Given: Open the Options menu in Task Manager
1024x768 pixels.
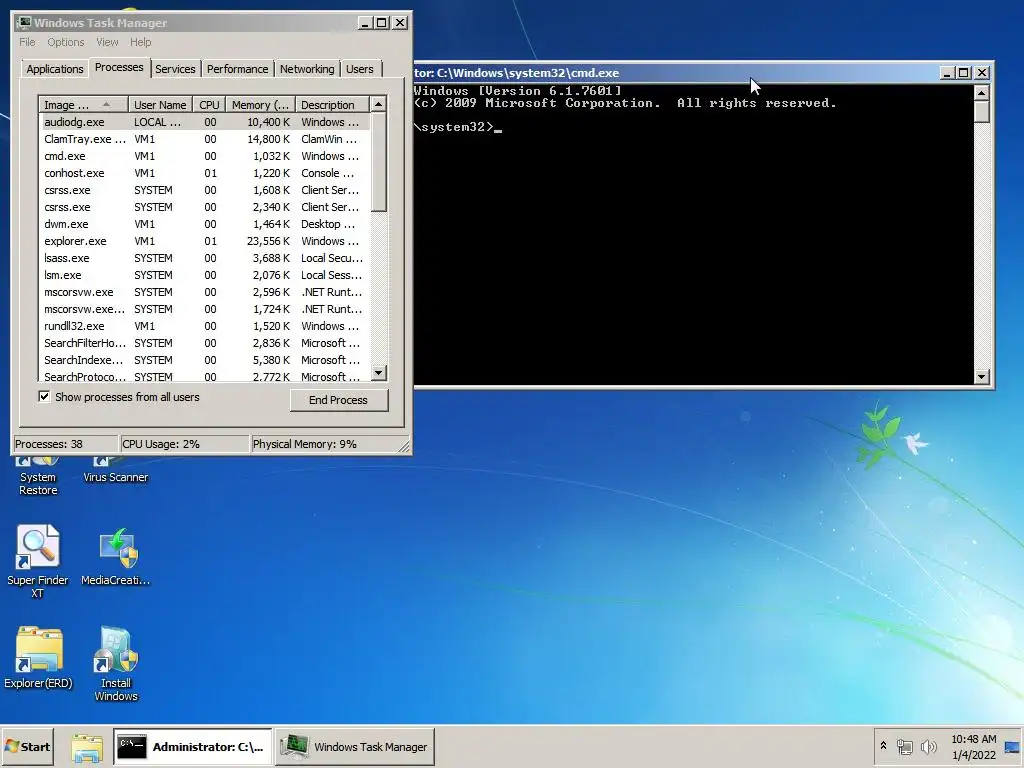Looking at the screenshot, I should click(65, 42).
